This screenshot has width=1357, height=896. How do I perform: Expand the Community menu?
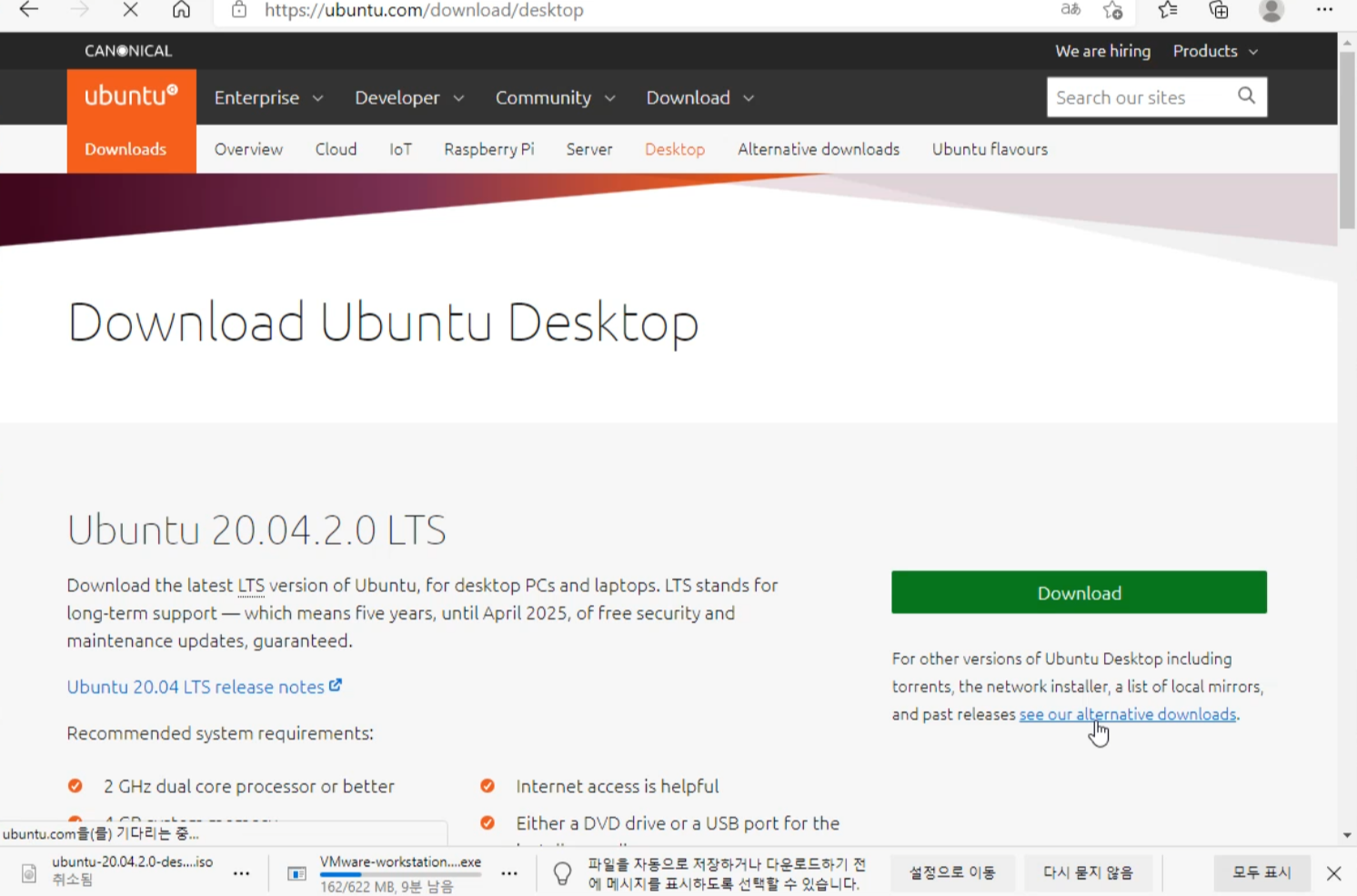(556, 97)
